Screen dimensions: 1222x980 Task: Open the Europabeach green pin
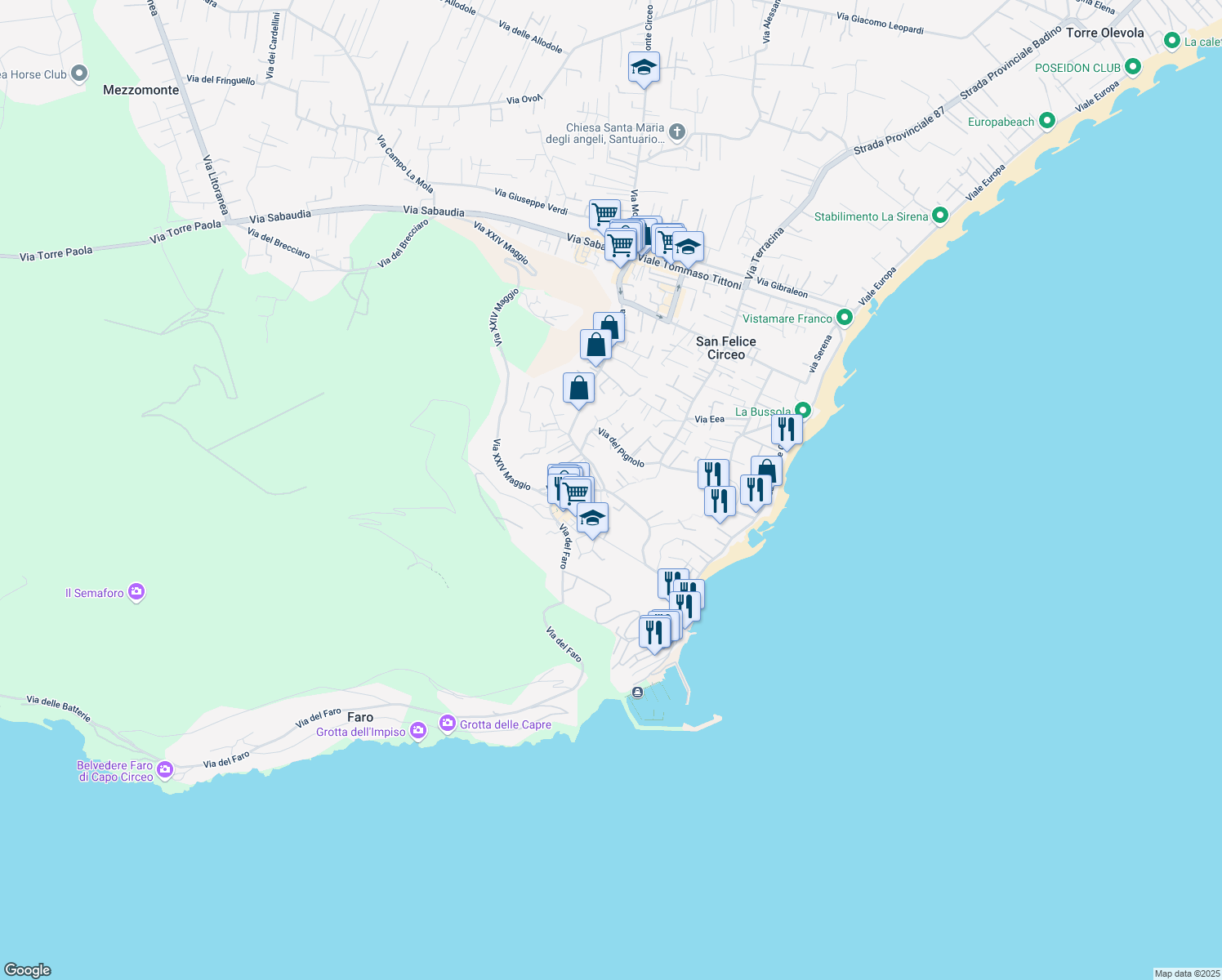(1046, 122)
